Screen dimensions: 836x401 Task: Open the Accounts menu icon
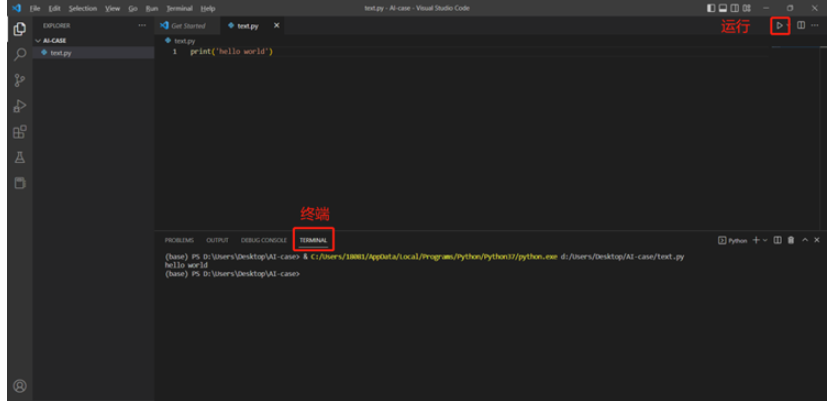(20, 386)
